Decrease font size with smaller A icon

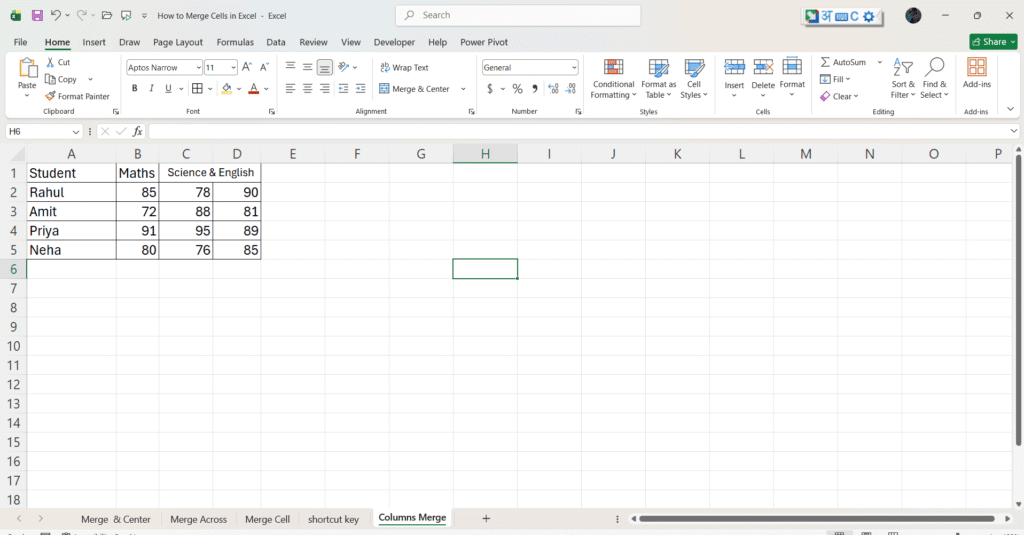(x=264, y=67)
